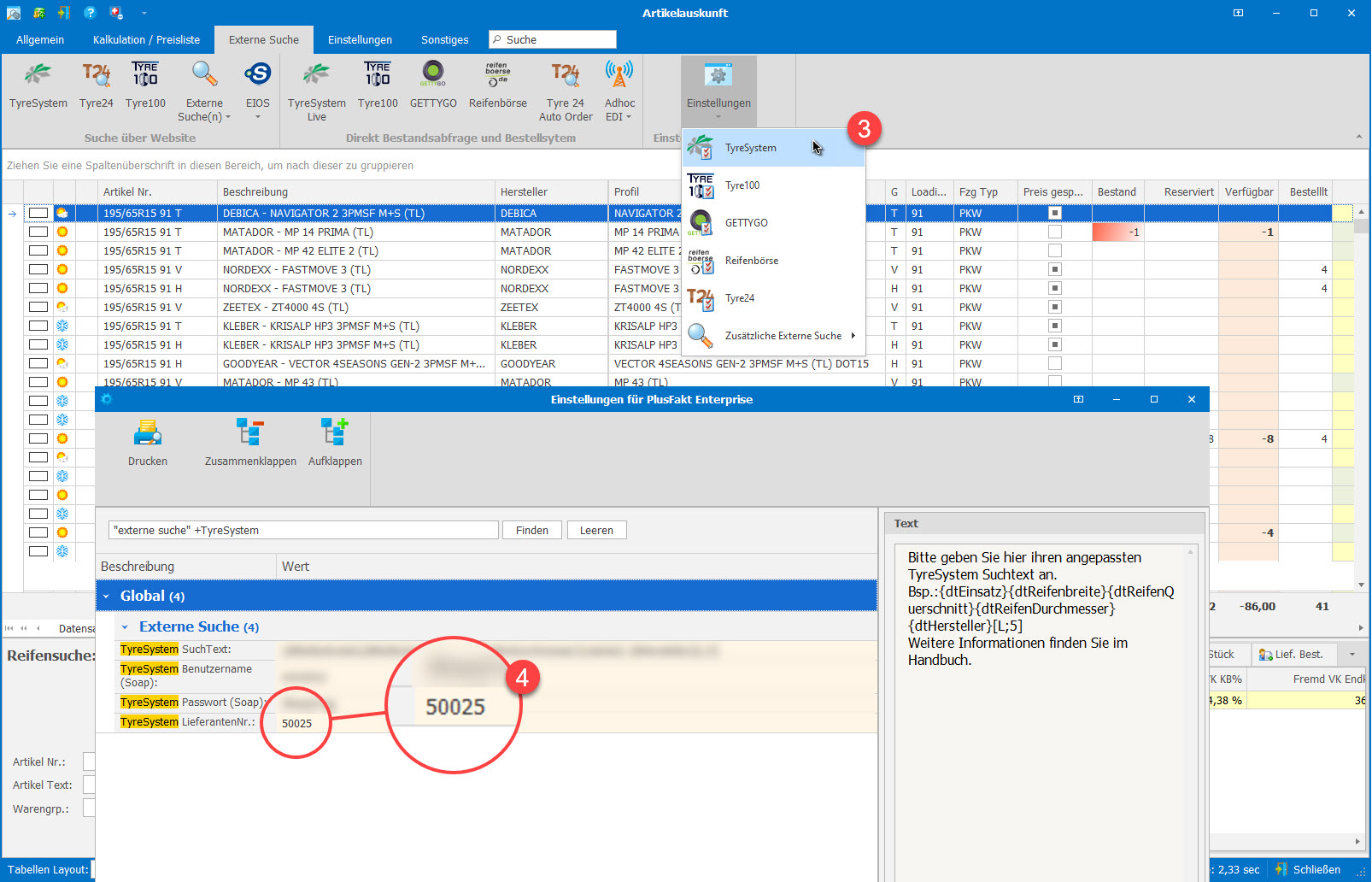Image resolution: width=1372 pixels, height=882 pixels.
Task: Click Leeren button in settings search
Action: (x=596, y=530)
